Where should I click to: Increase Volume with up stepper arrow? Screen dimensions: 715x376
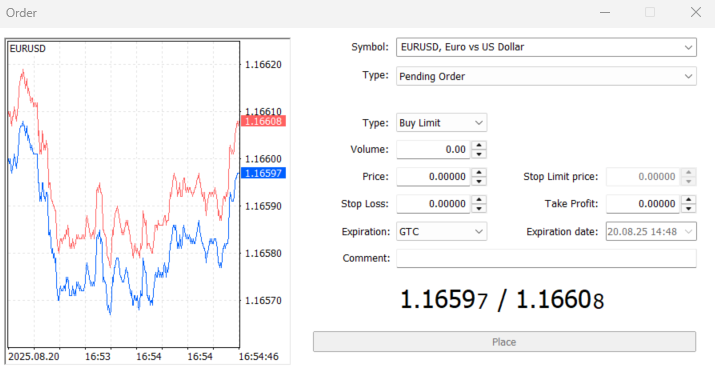[x=479, y=145]
